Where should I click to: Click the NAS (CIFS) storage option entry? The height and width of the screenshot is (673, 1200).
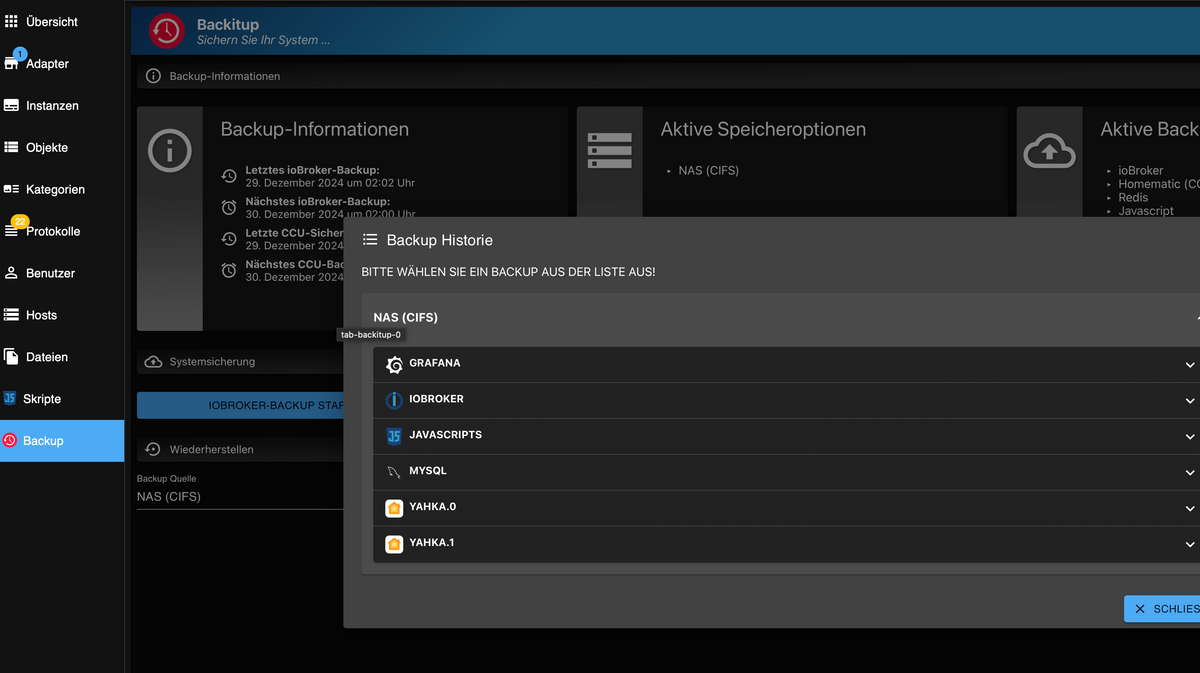pyautogui.click(x=708, y=171)
